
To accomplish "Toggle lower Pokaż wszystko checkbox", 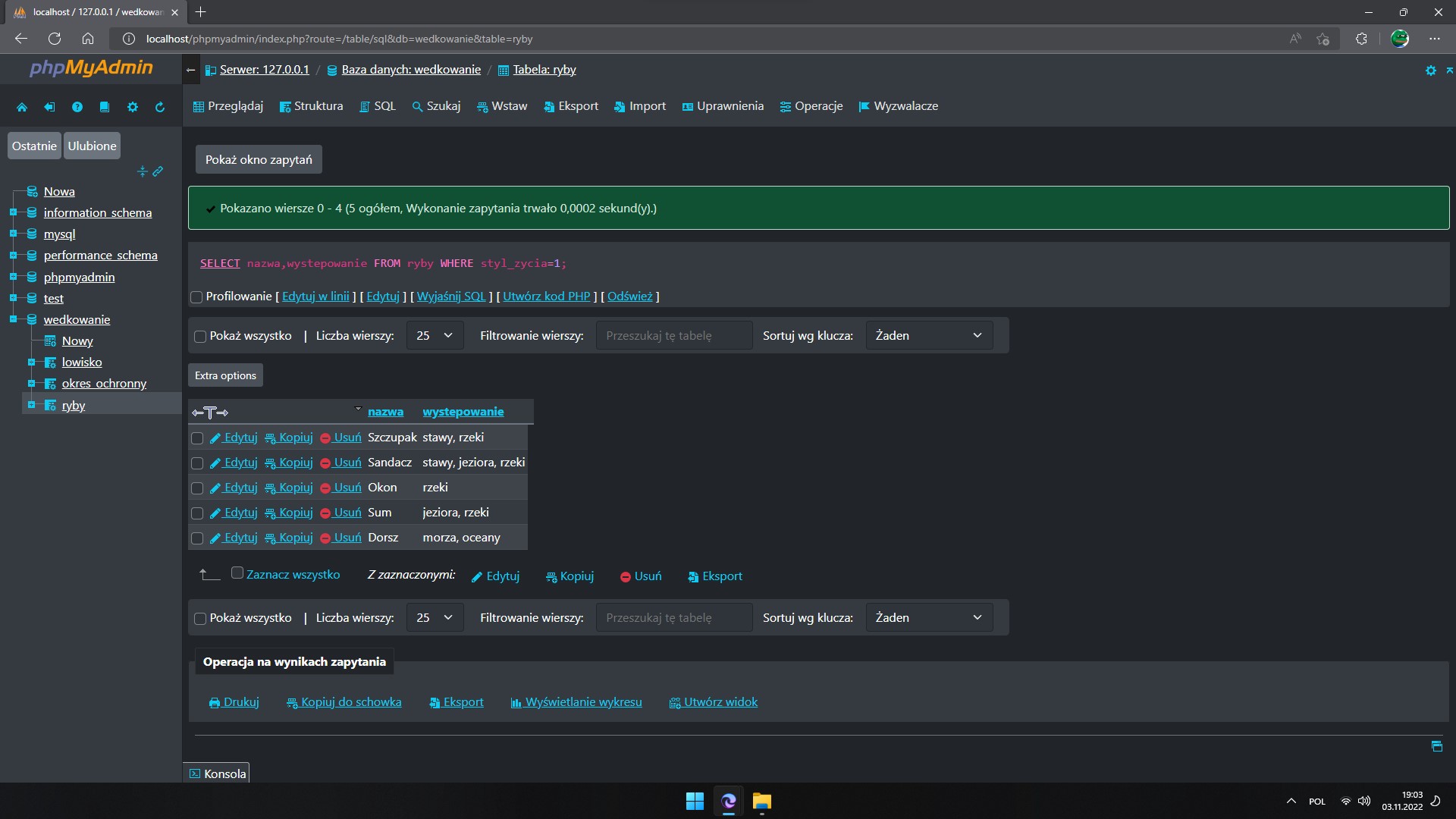I will point(200,619).
